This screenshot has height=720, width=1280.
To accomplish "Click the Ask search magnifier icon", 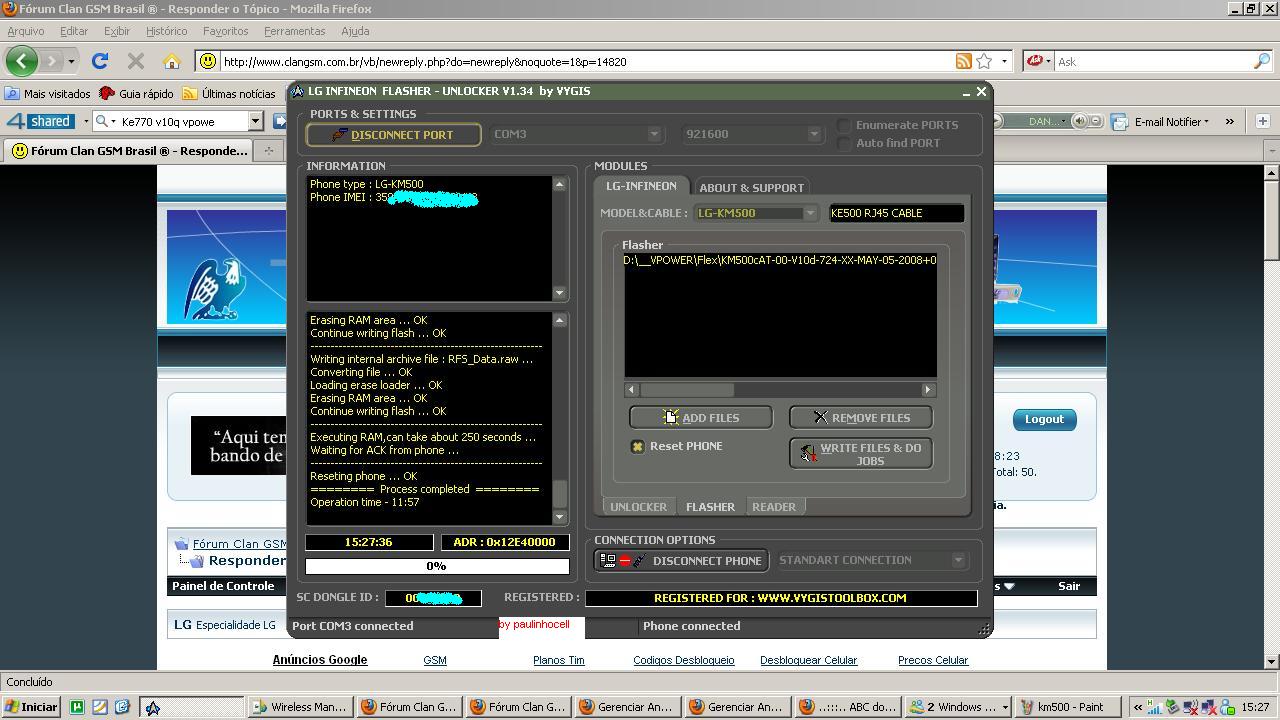I will click(x=1261, y=61).
